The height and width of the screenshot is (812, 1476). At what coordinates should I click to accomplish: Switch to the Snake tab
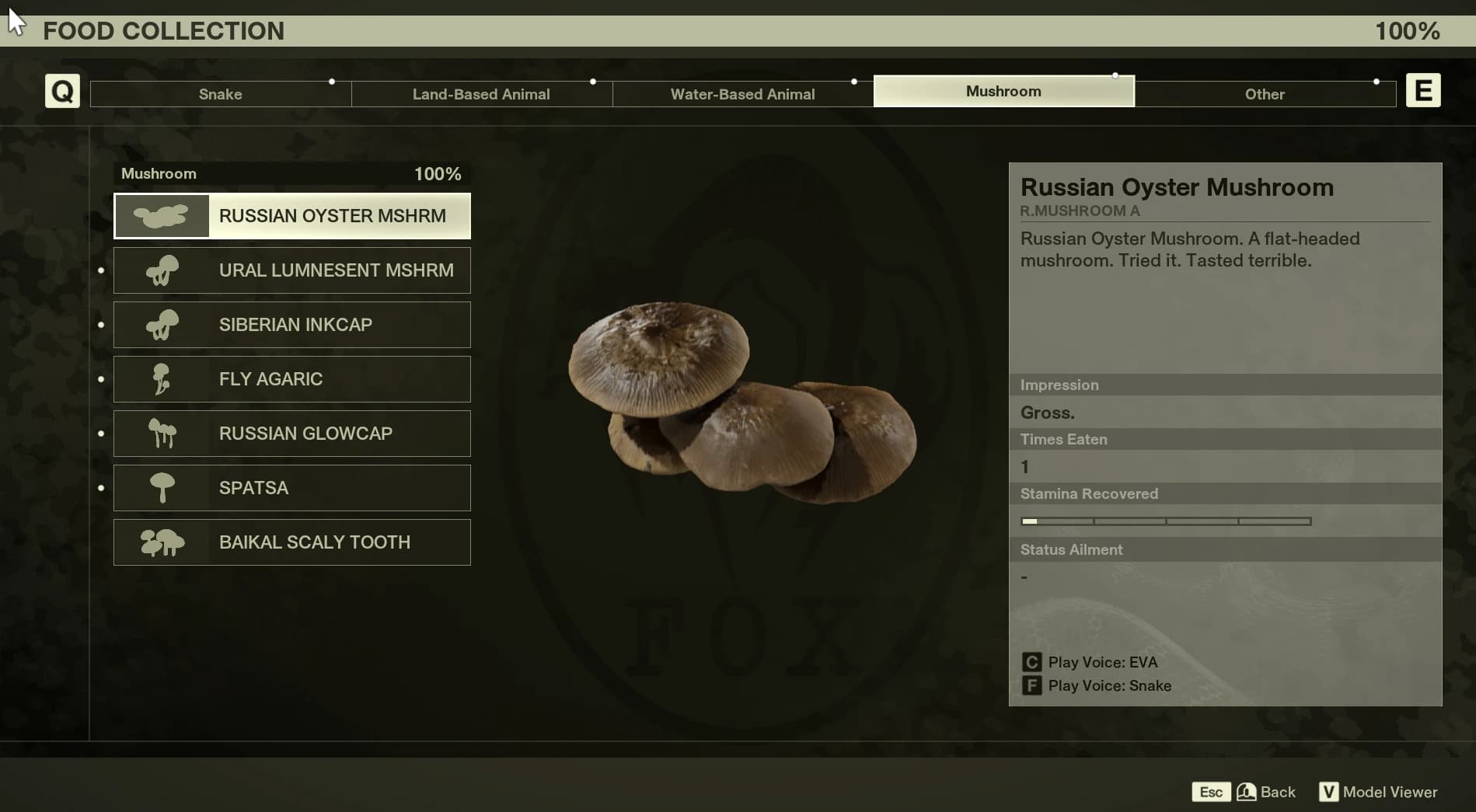(221, 94)
